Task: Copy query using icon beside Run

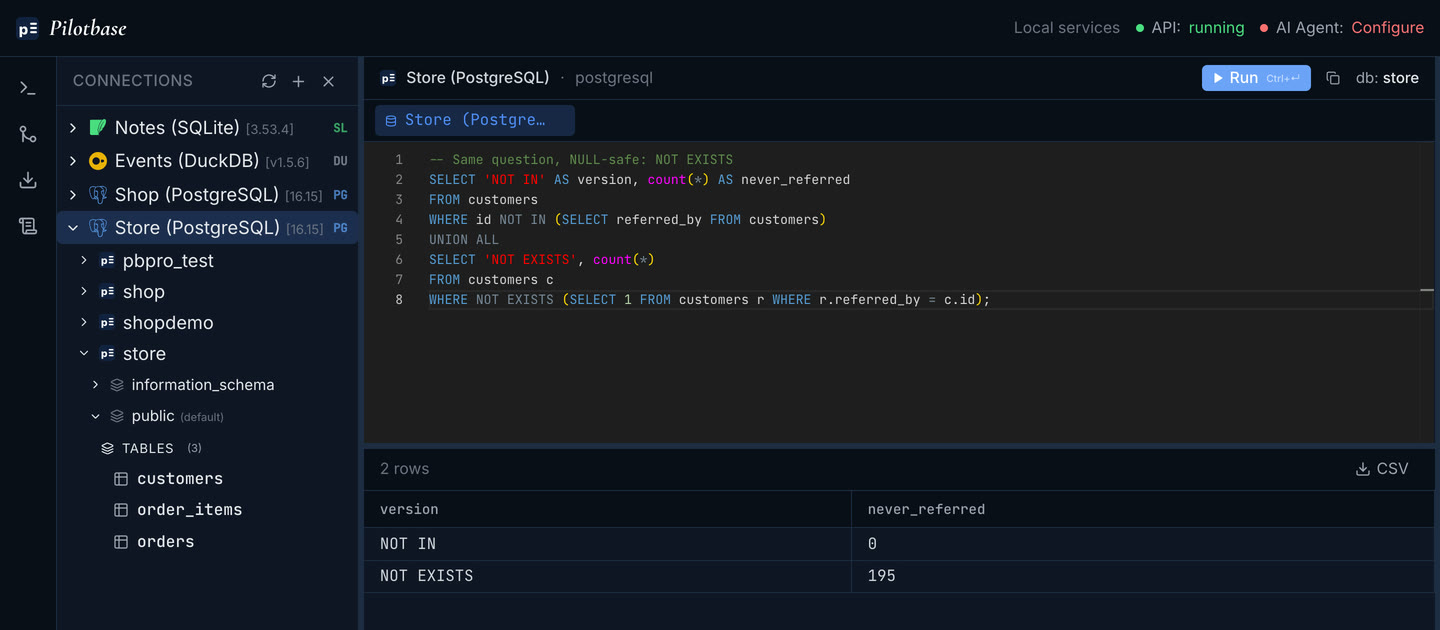Action: pos(1333,78)
